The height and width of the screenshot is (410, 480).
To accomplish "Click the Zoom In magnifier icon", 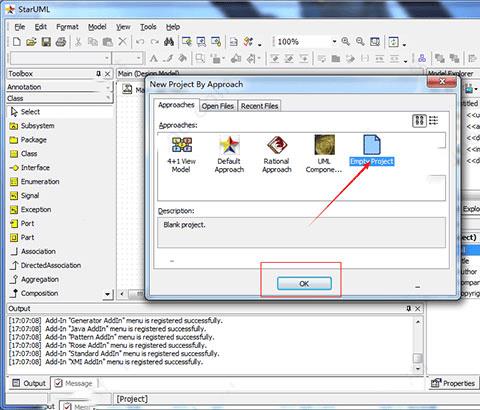I will point(346,41).
